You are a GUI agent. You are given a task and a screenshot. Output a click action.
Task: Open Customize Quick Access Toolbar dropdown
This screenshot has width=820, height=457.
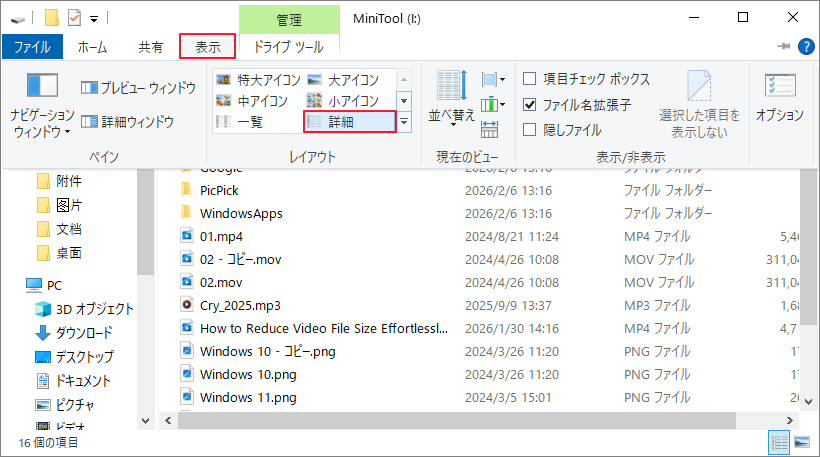(94, 19)
